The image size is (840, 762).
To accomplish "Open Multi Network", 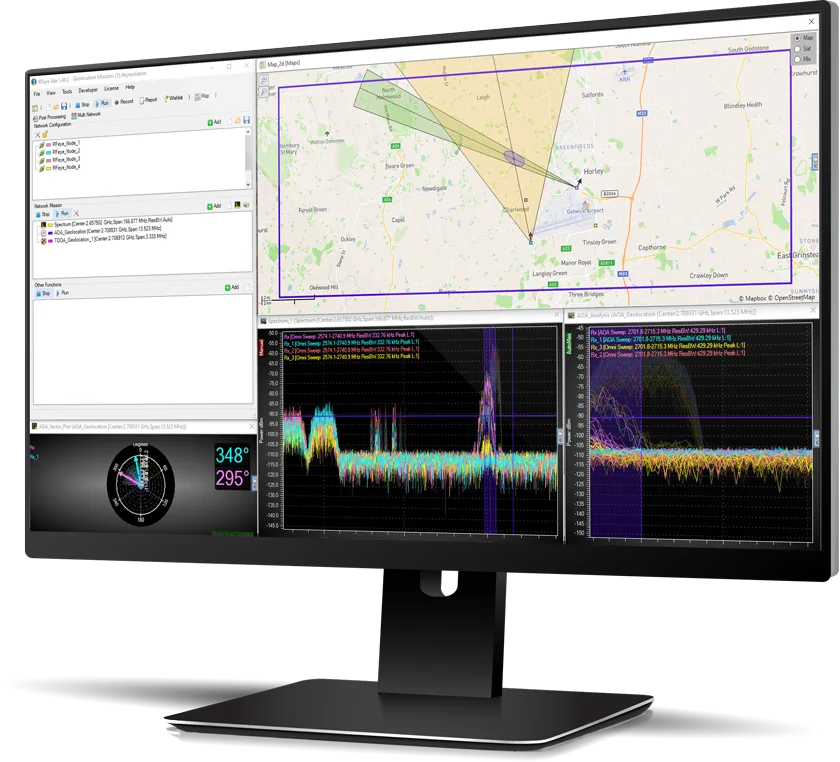I will coord(86,115).
